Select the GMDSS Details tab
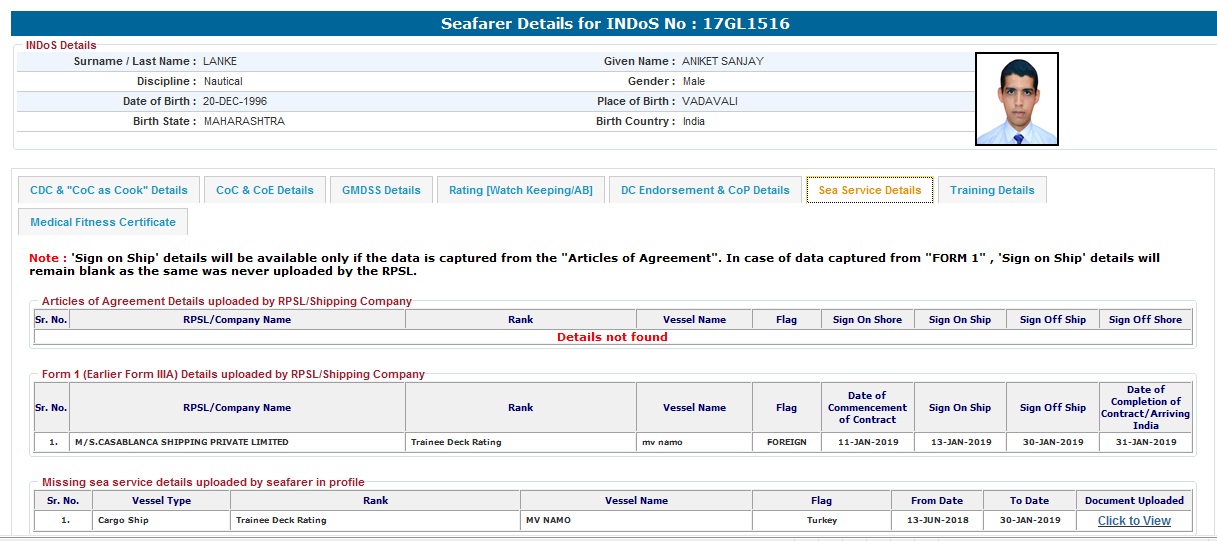 381,190
